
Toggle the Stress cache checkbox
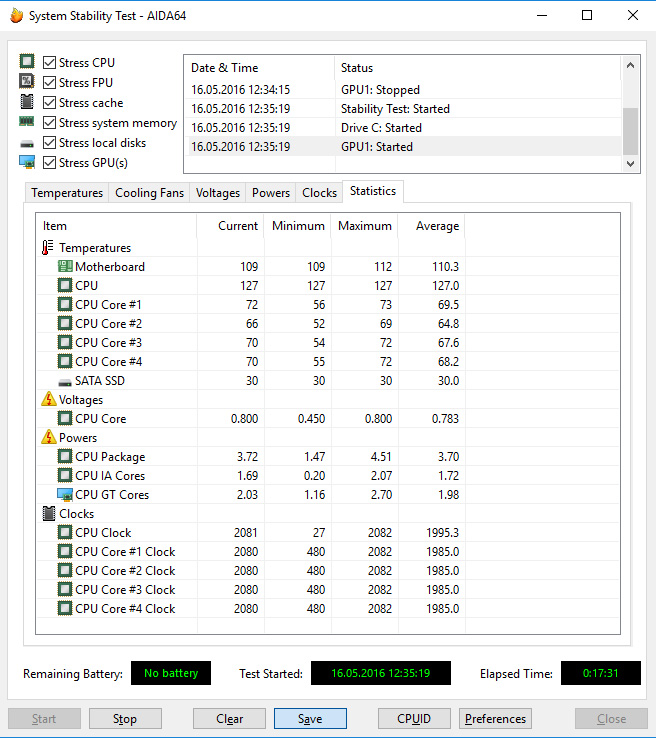point(49,103)
